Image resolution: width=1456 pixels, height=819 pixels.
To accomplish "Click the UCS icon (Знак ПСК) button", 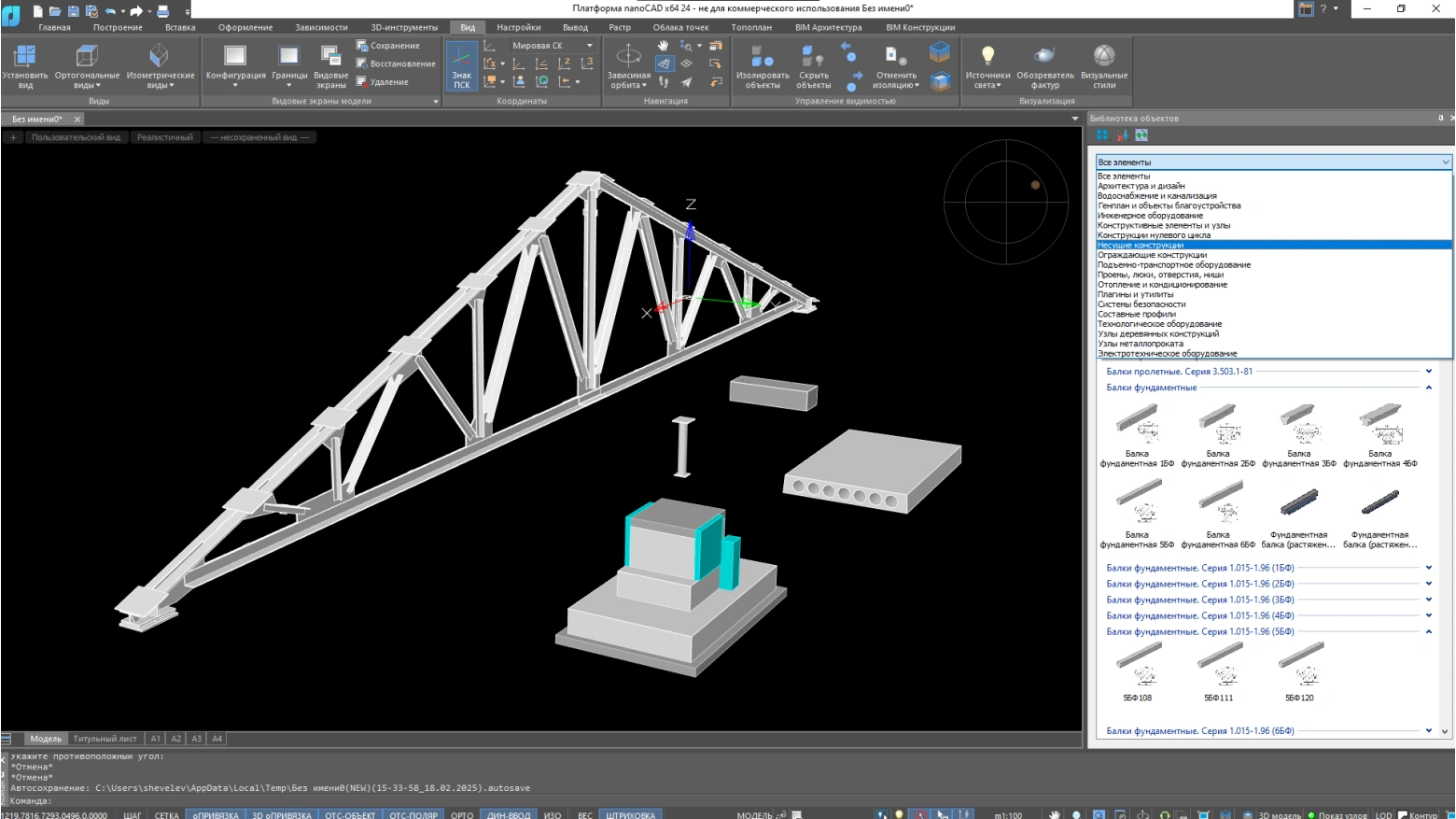I will point(461,65).
